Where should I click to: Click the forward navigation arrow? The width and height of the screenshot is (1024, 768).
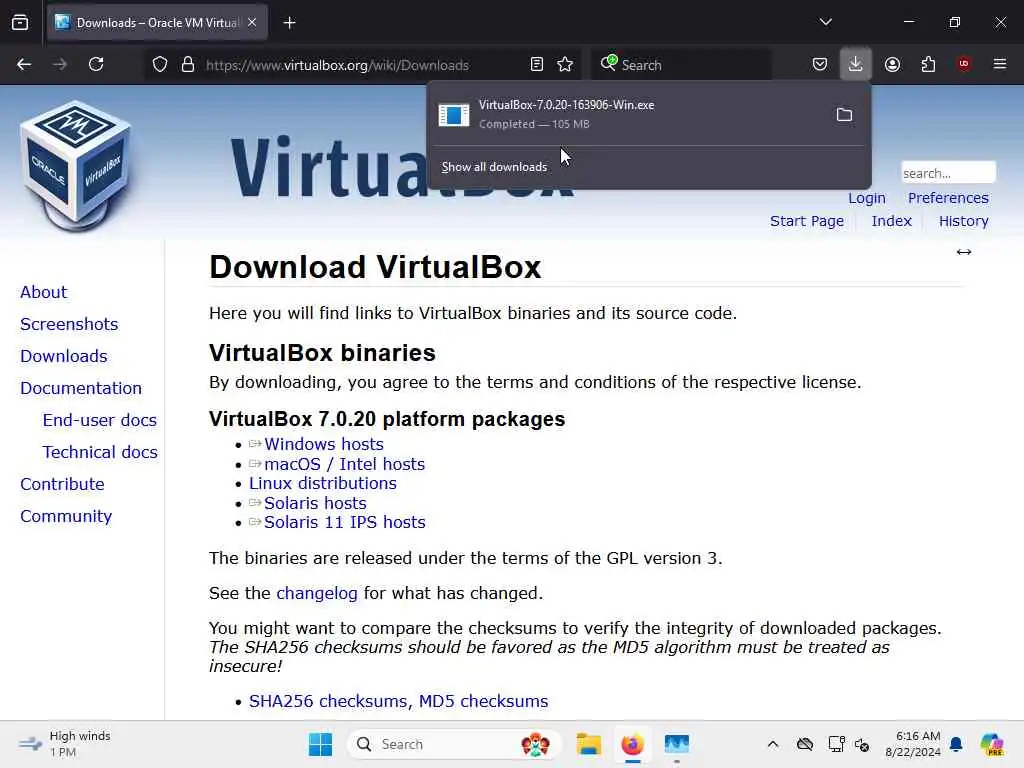pyautogui.click(x=60, y=64)
